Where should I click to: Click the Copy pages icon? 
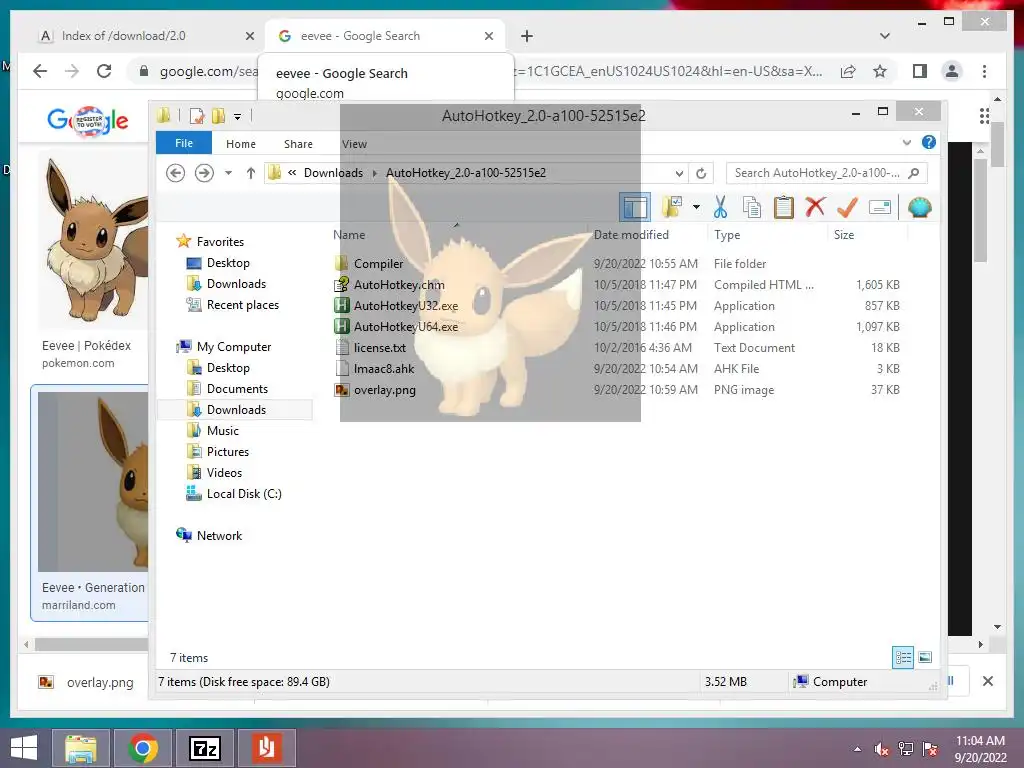(x=752, y=208)
